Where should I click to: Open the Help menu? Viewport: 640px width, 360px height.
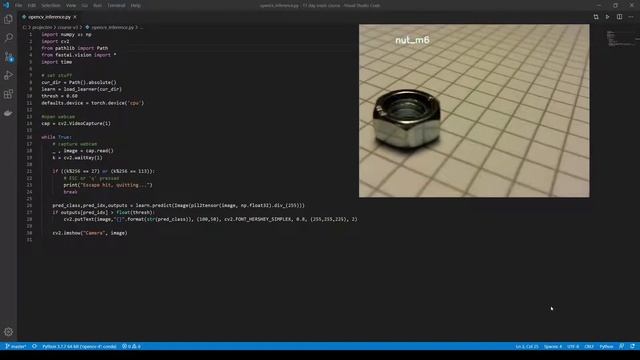coord(136,5)
